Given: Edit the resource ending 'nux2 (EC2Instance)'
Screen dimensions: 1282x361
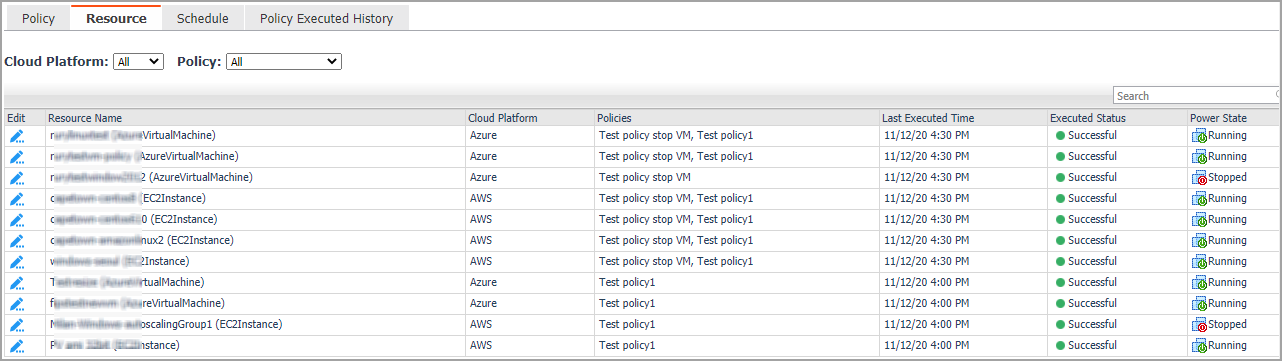Looking at the screenshot, I should [x=17, y=241].
